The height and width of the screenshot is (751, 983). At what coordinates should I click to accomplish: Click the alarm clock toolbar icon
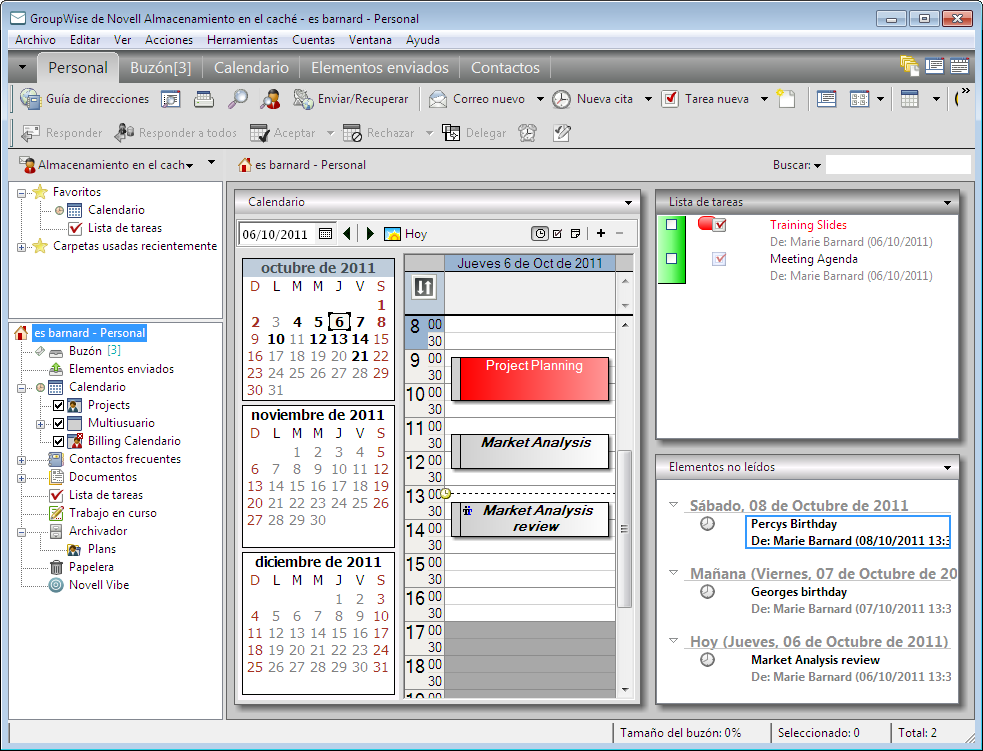(x=527, y=133)
